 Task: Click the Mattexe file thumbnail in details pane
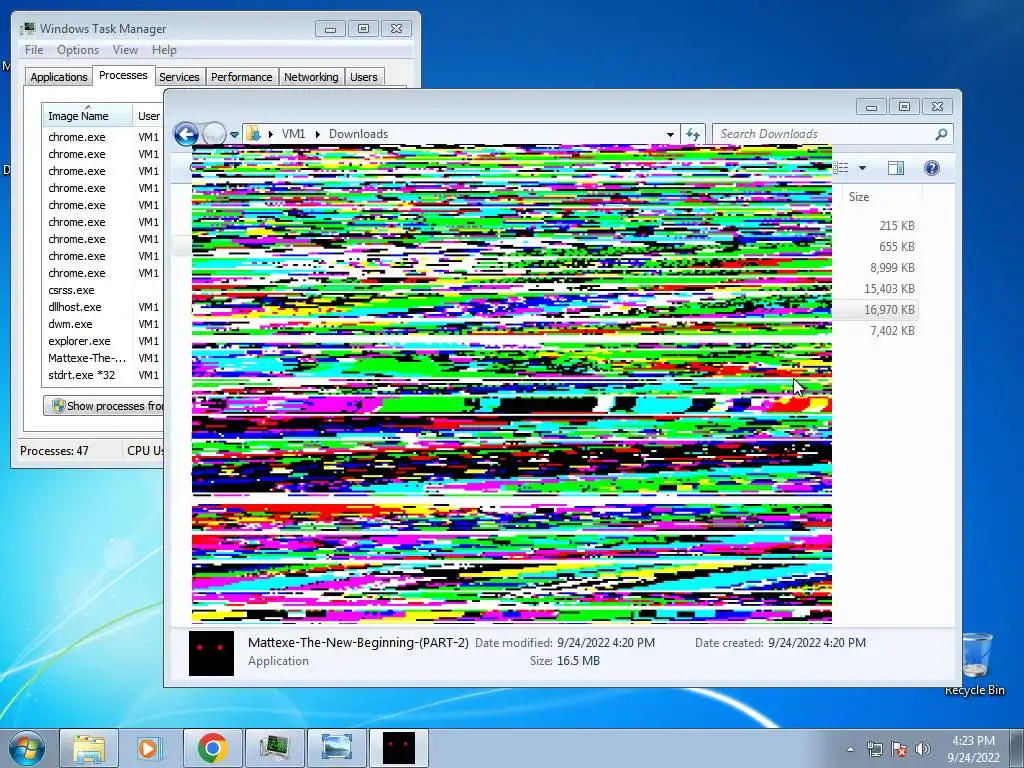click(211, 653)
